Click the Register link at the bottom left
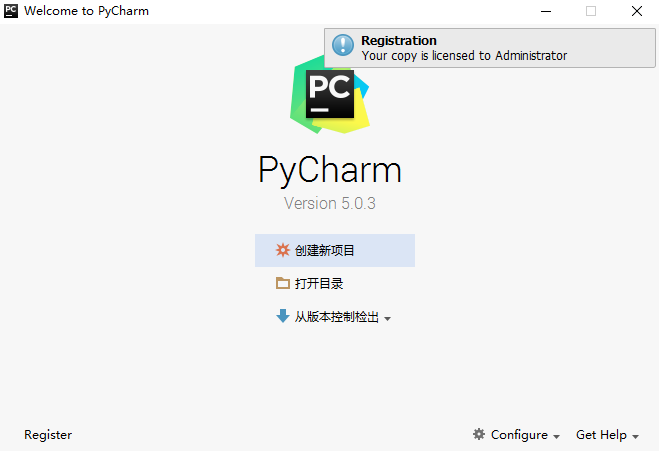This screenshot has width=659, height=451. (48, 435)
